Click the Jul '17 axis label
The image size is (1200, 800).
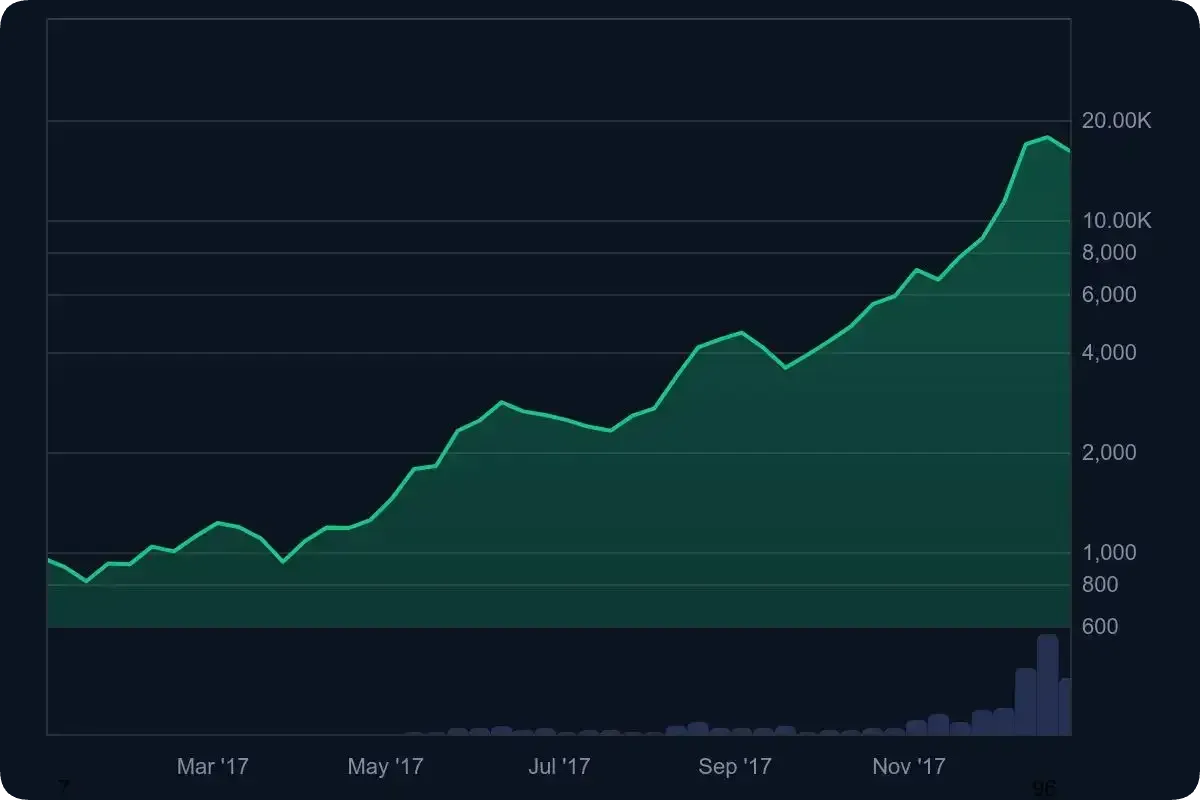(x=558, y=766)
